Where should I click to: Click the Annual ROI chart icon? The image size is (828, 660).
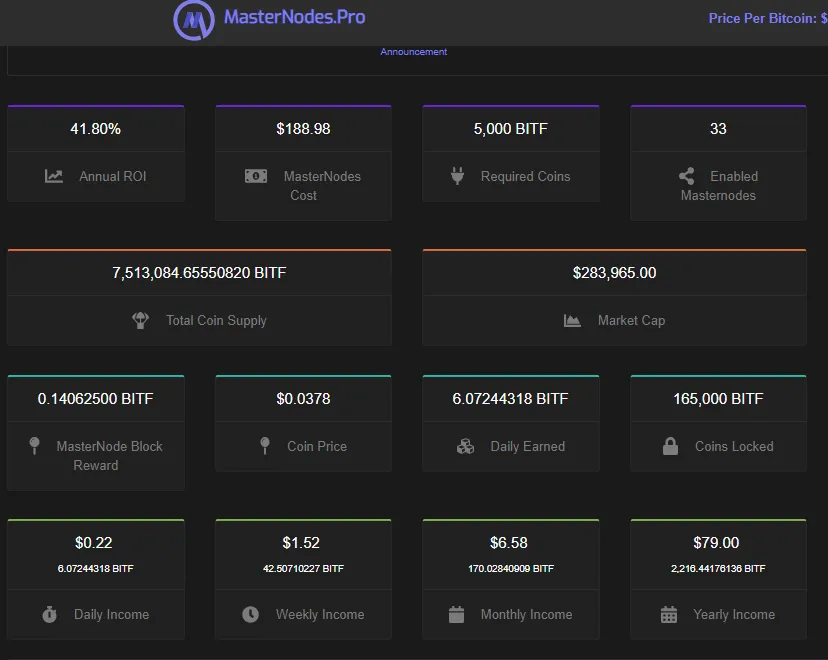(53, 176)
